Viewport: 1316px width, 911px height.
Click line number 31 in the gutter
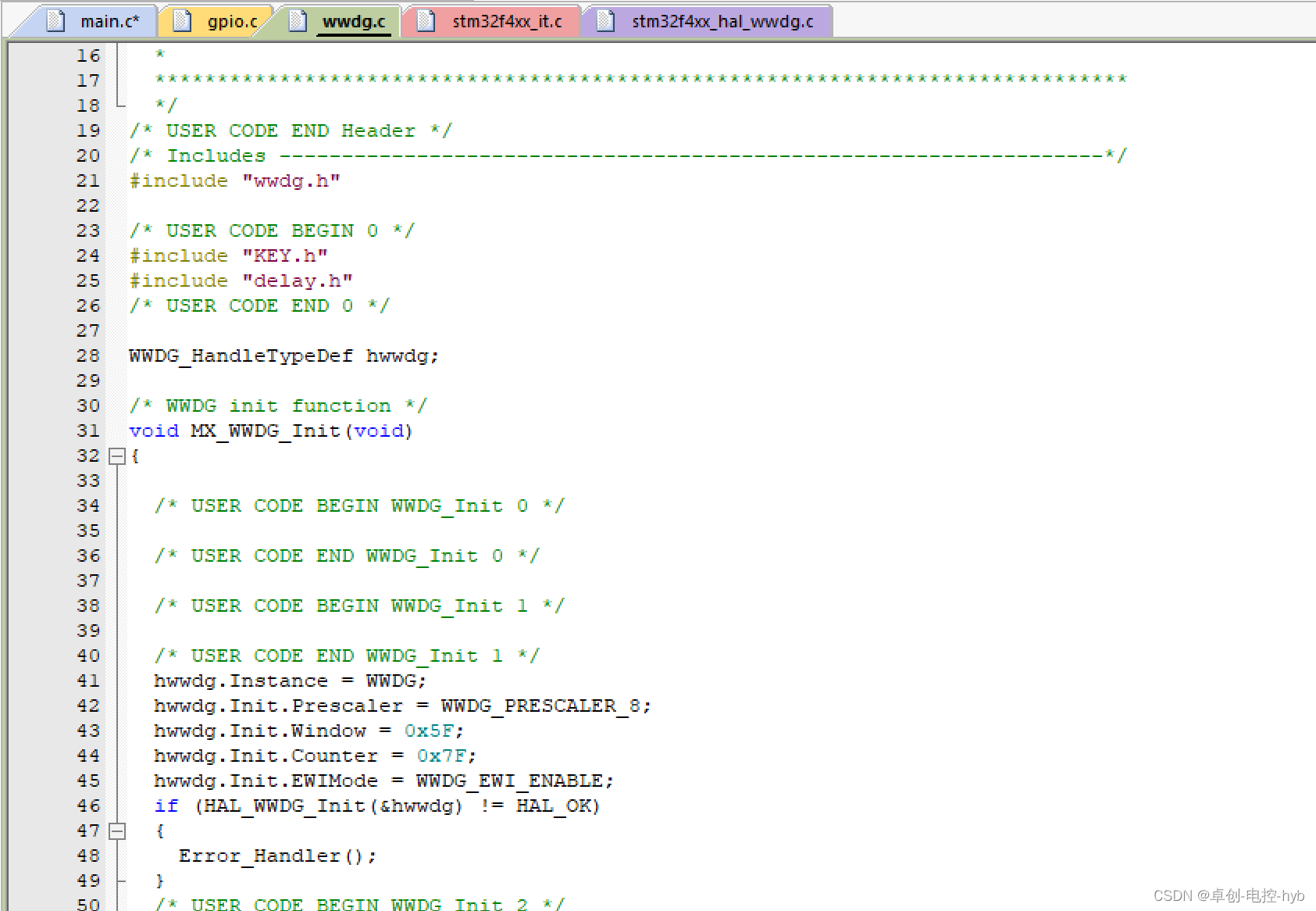coord(88,431)
